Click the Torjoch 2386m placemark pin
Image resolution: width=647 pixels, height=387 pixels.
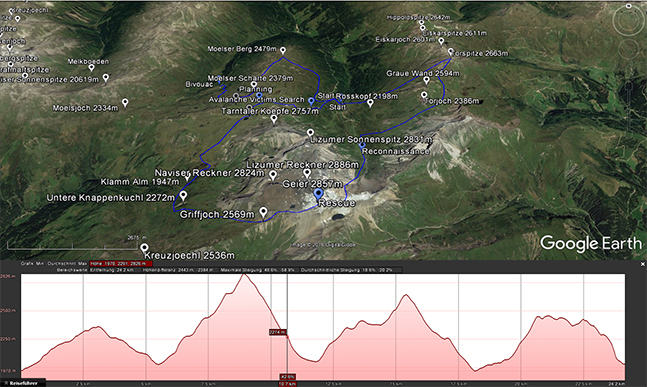[x=424, y=95]
